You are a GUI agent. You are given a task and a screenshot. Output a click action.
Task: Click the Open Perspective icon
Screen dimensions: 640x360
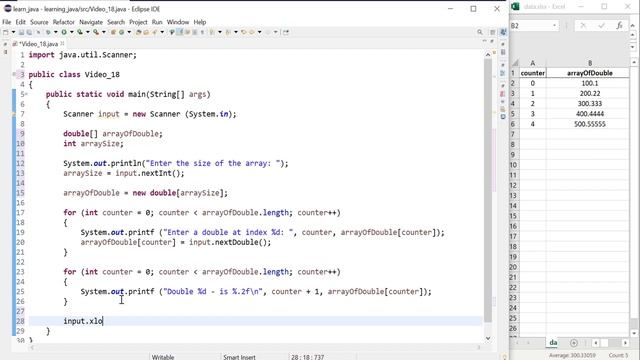click(x=493, y=32)
